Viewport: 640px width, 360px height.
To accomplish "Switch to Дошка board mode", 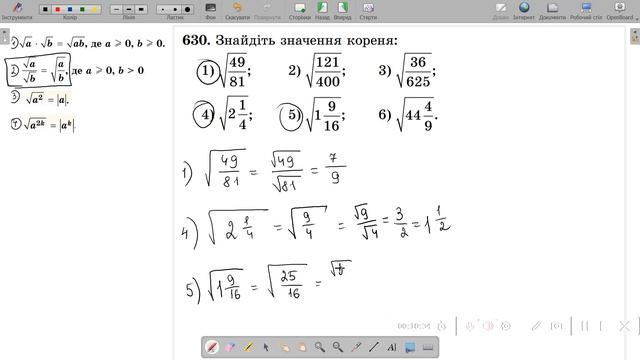I will [x=500, y=11].
